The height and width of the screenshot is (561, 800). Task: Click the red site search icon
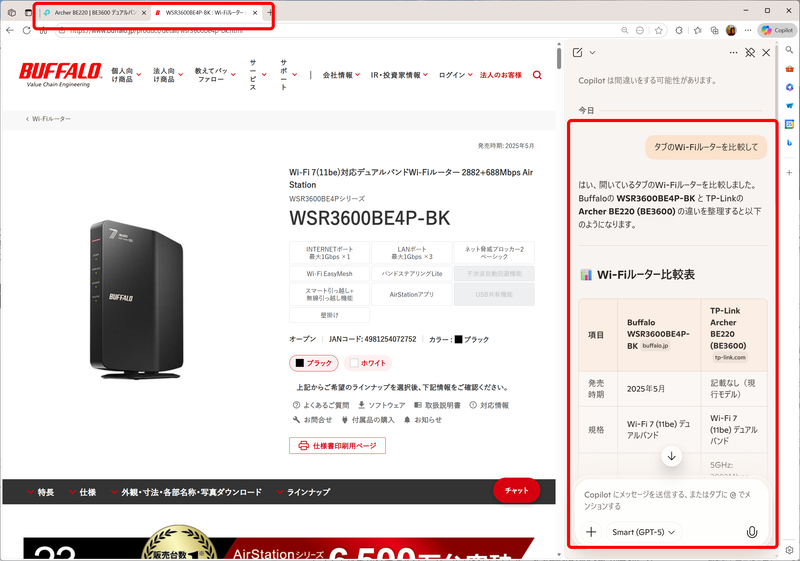537,75
